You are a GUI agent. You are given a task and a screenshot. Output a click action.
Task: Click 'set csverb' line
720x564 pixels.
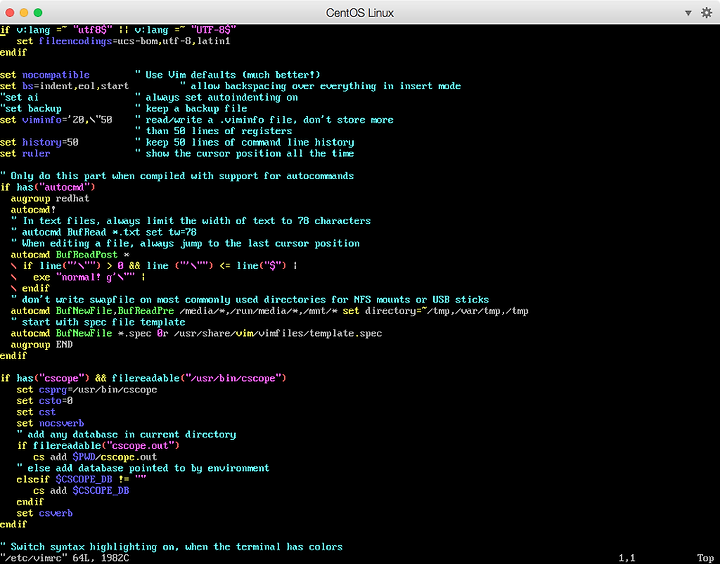45,513
